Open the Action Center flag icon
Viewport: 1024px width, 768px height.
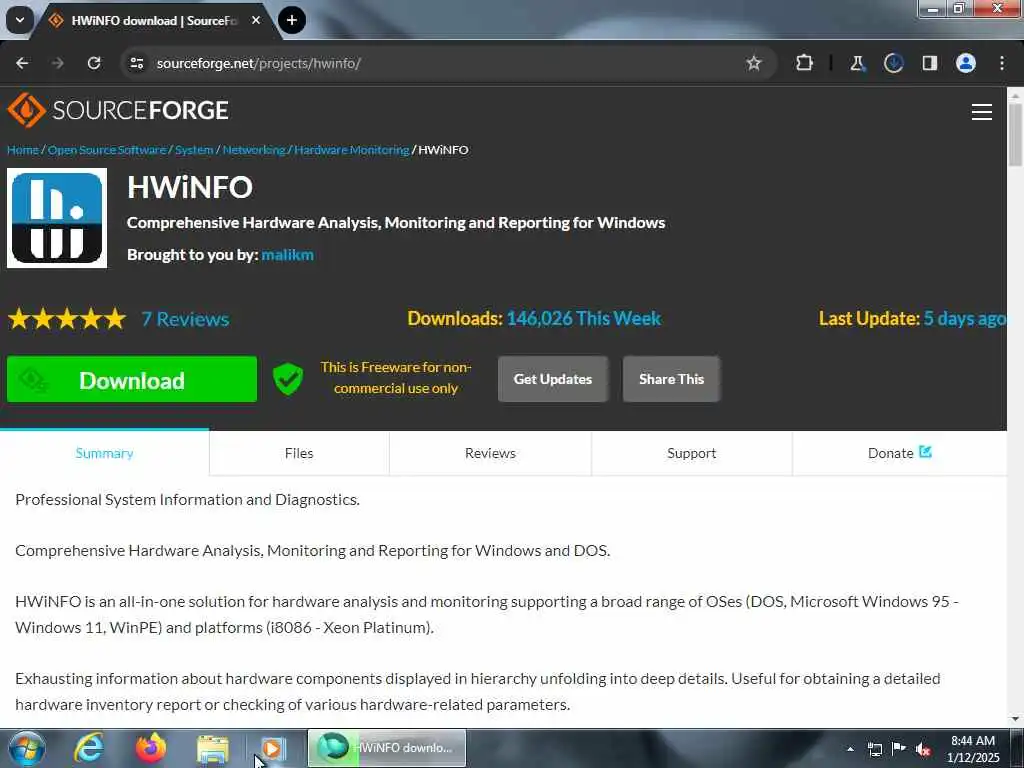899,749
